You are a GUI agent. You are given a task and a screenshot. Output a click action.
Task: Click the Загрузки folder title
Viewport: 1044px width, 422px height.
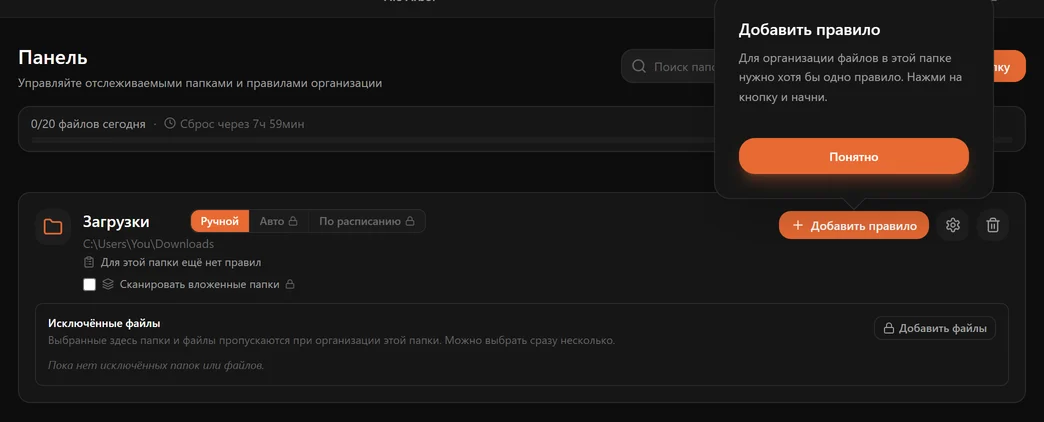116,222
